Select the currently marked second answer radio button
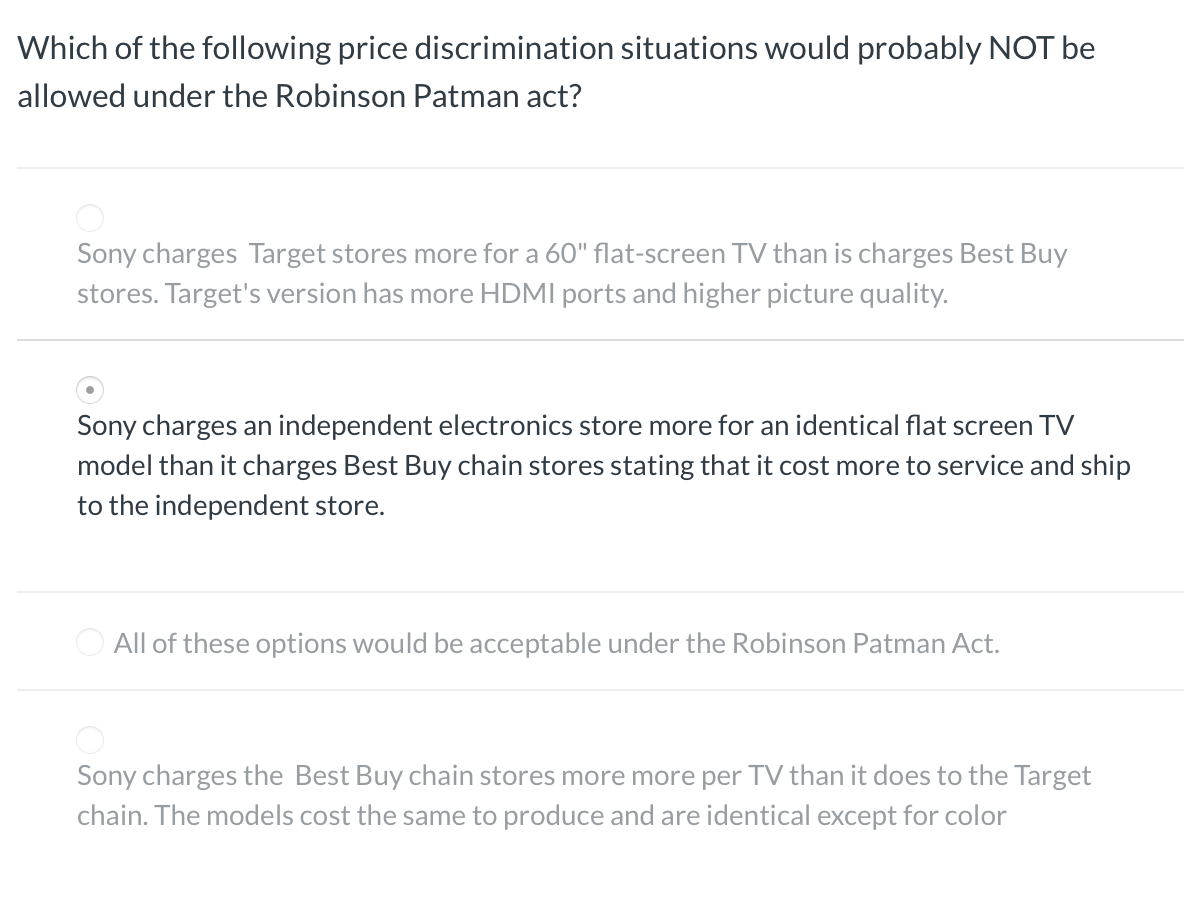Image resolution: width=1184 pixels, height=898 pixels. coord(90,390)
